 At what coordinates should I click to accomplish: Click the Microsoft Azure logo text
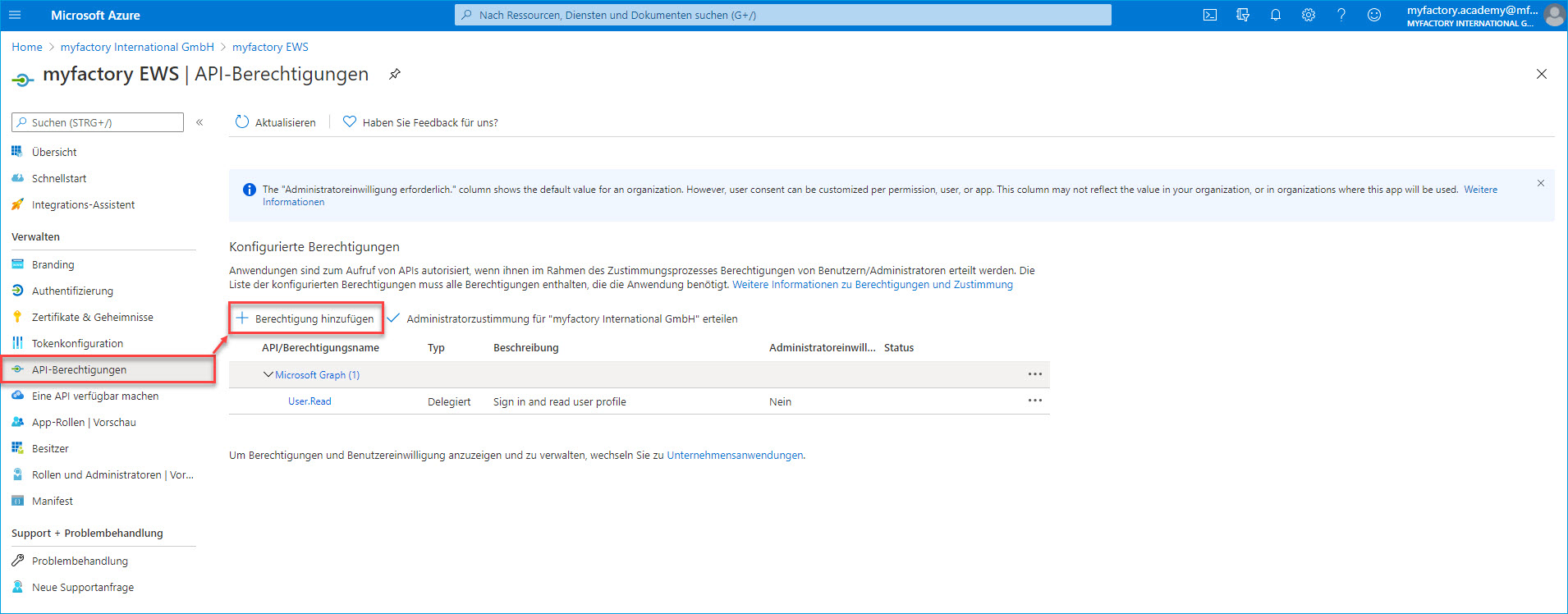tap(95, 15)
